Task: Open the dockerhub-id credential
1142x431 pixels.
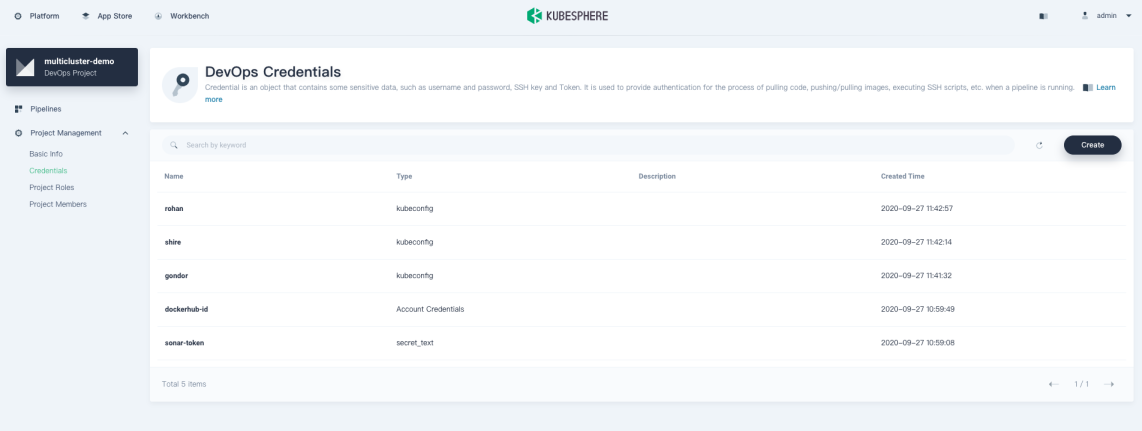Action: (186, 309)
